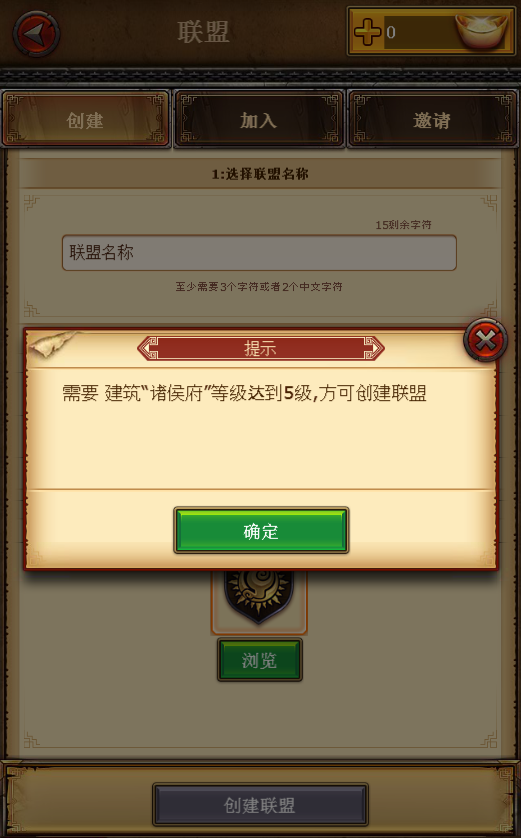Switch to the 邀请 tab
The width and height of the screenshot is (521, 838).
pyautogui.click(x=432, y=120)
